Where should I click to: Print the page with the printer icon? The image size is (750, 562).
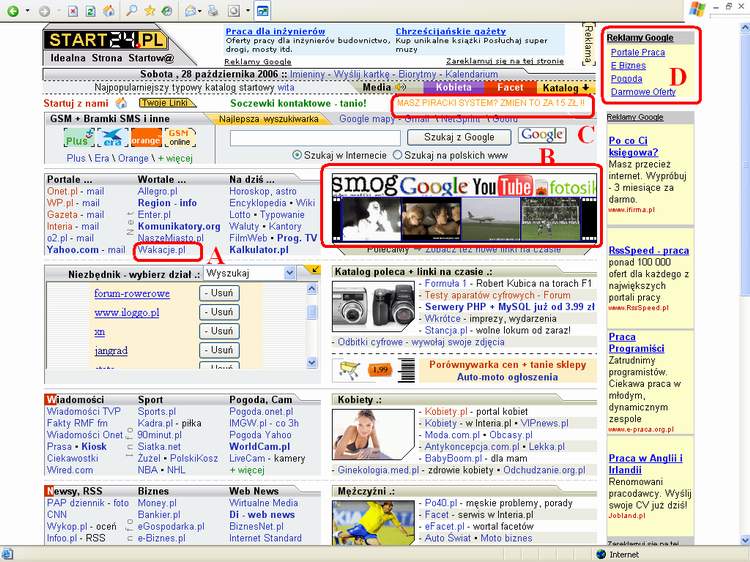pos(212,11)
